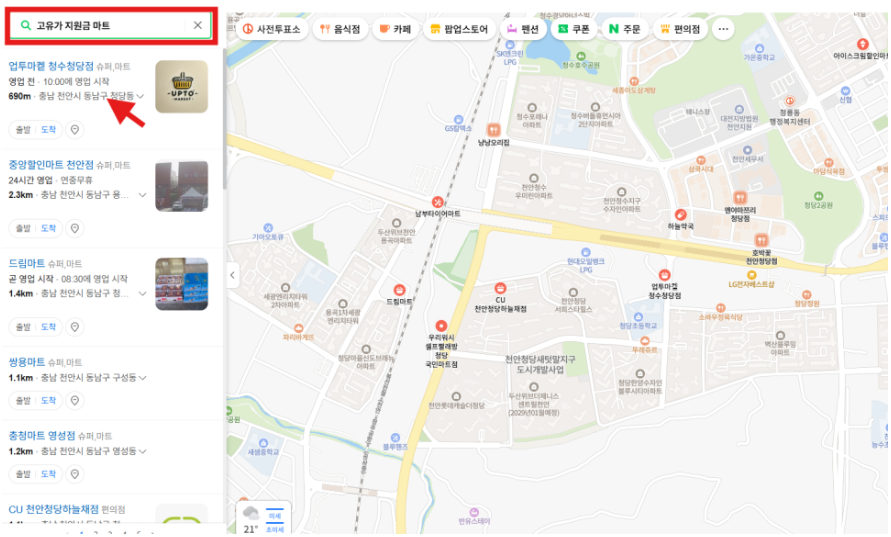
Task: Select the 편의점 category chip
Action: click(x=680, y=29)
